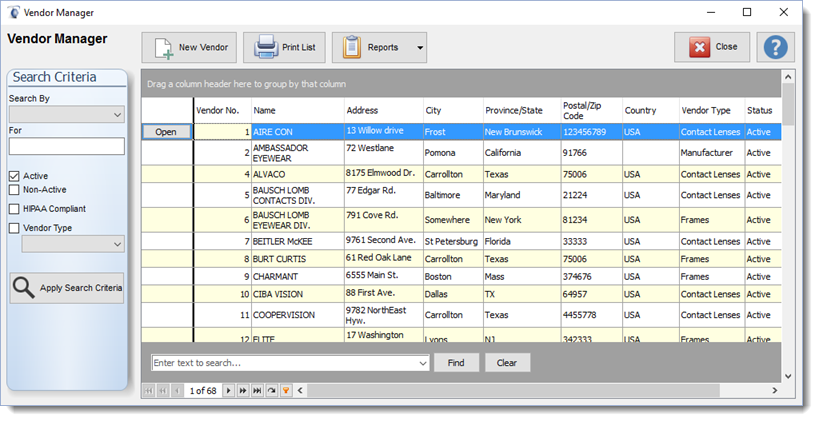Click the New Brunswick province cell
This screenshot has height=421, width=818.
click(522, 132)
